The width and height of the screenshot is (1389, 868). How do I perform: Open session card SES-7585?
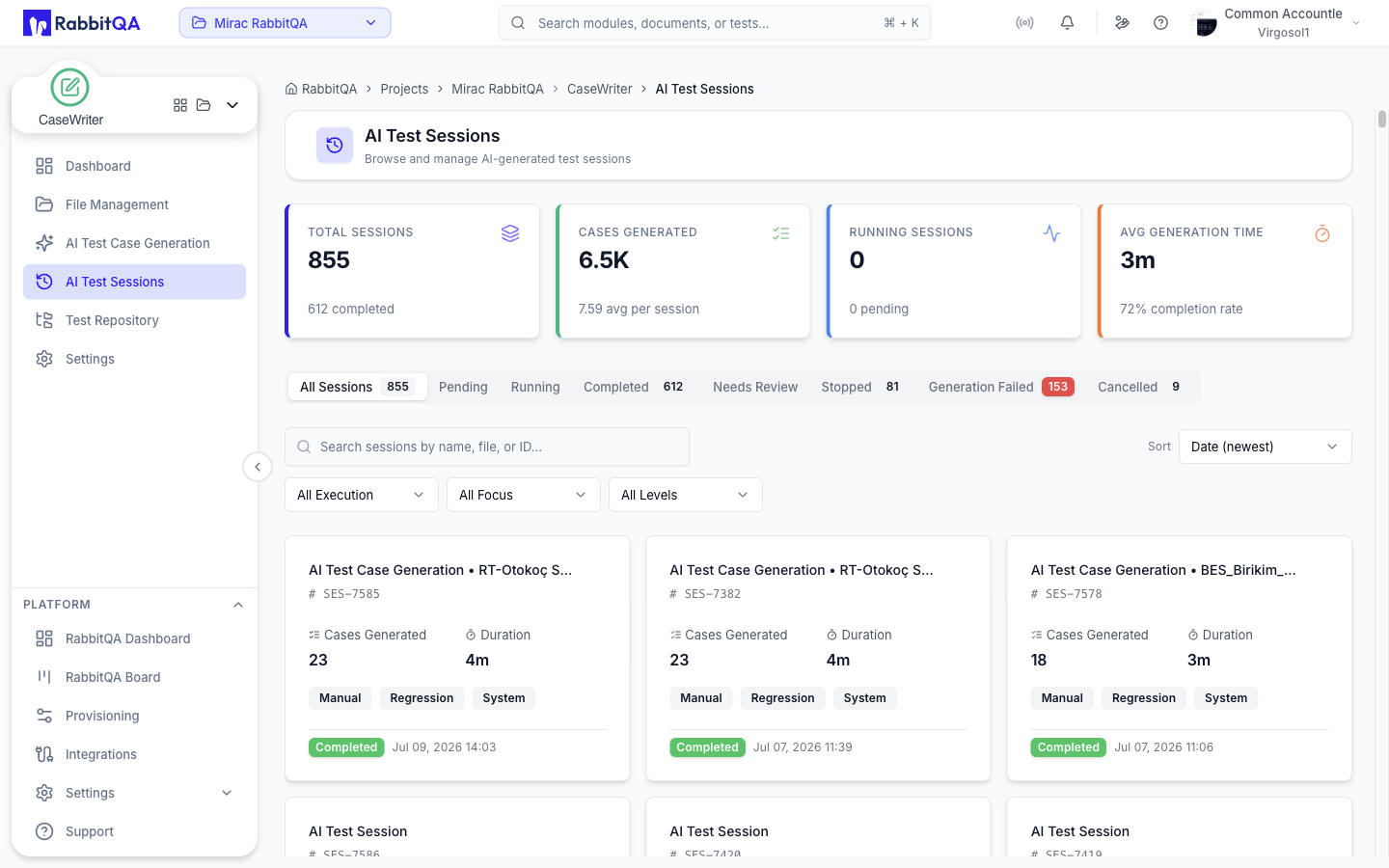457,658
